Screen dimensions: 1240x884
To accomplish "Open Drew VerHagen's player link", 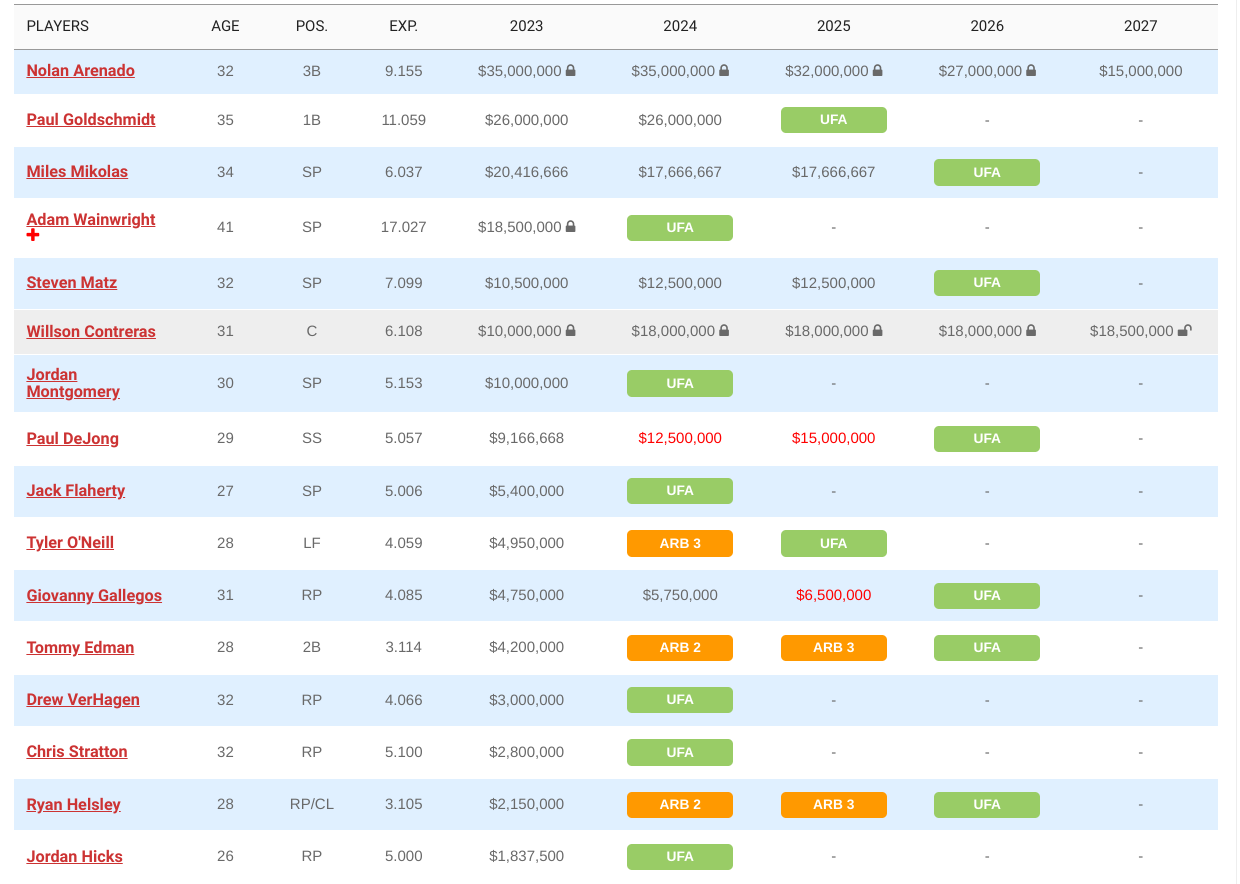I will pos(83,700).
